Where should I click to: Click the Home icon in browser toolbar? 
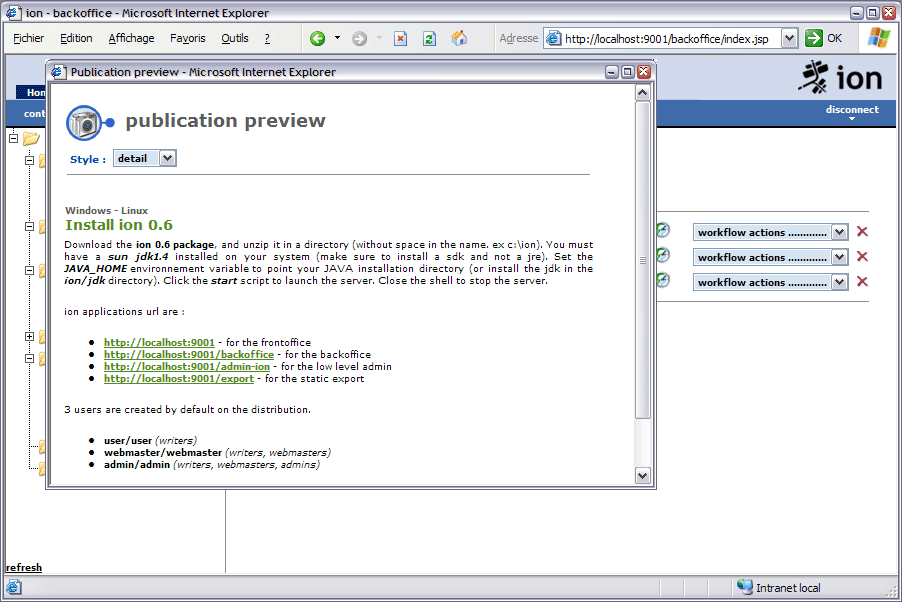[459, 39]
